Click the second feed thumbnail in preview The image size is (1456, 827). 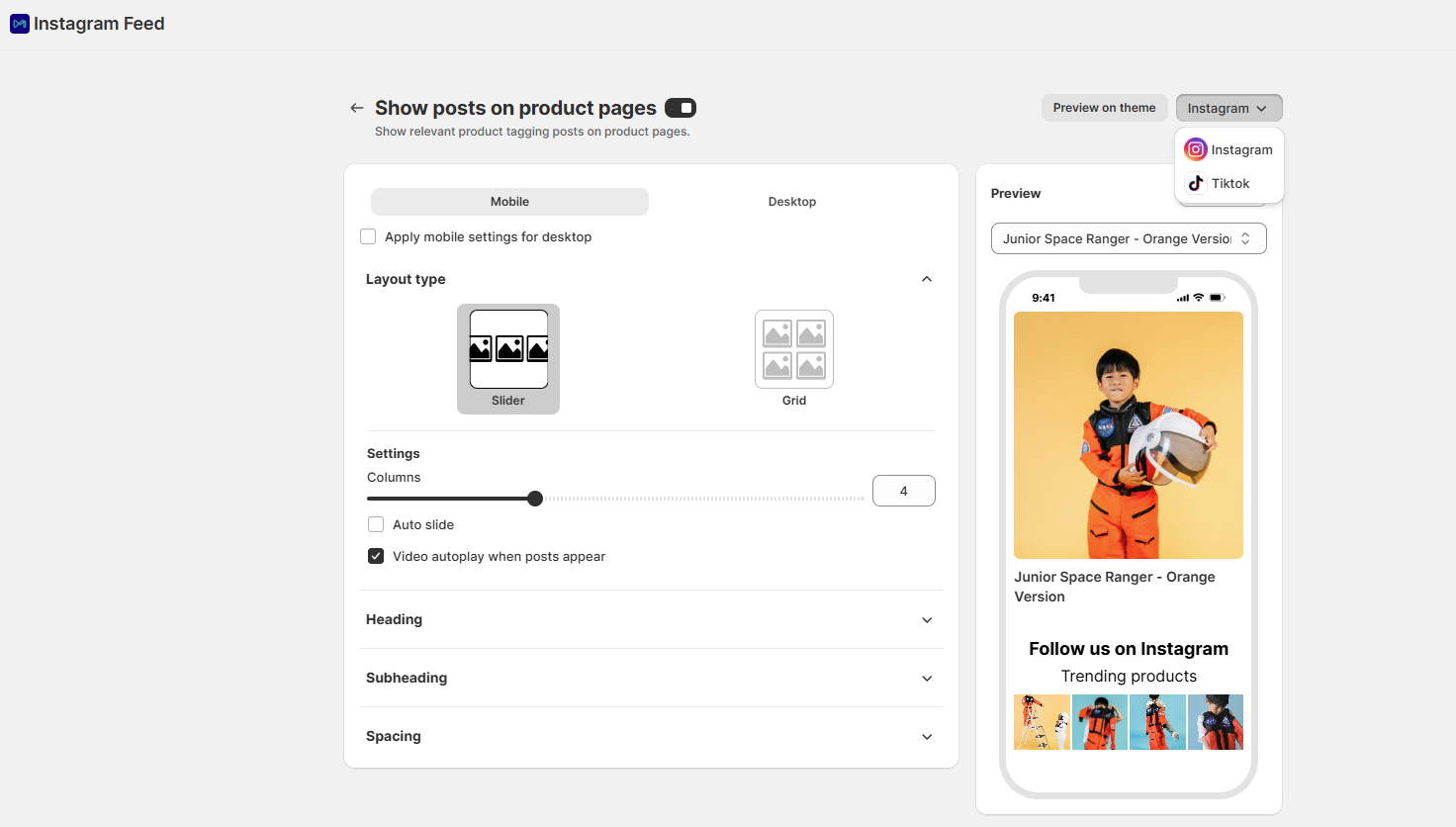tap(1100, 722)
